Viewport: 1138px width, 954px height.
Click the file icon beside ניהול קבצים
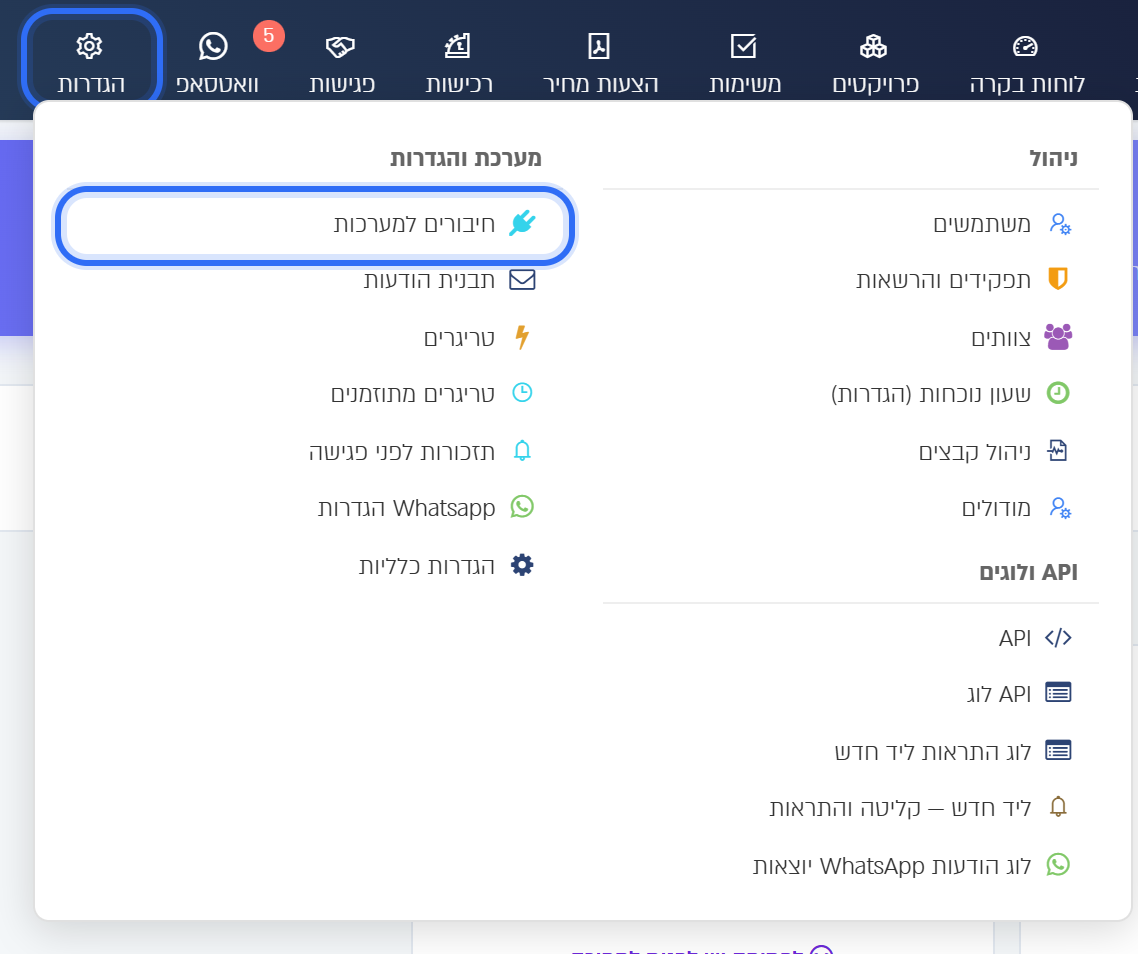1057,451
